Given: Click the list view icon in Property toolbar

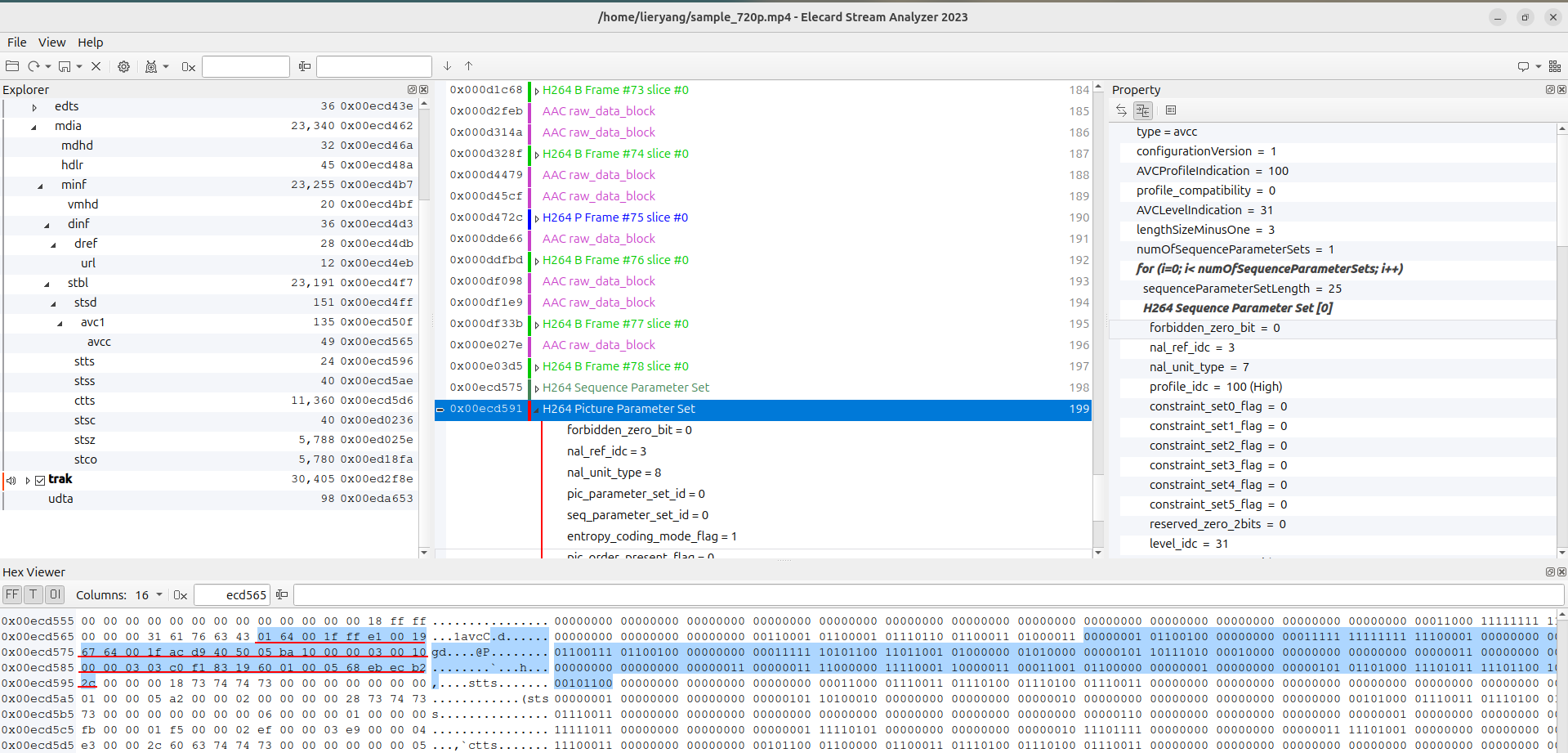Looking at the screenshot, I should tap(1171, 110).
